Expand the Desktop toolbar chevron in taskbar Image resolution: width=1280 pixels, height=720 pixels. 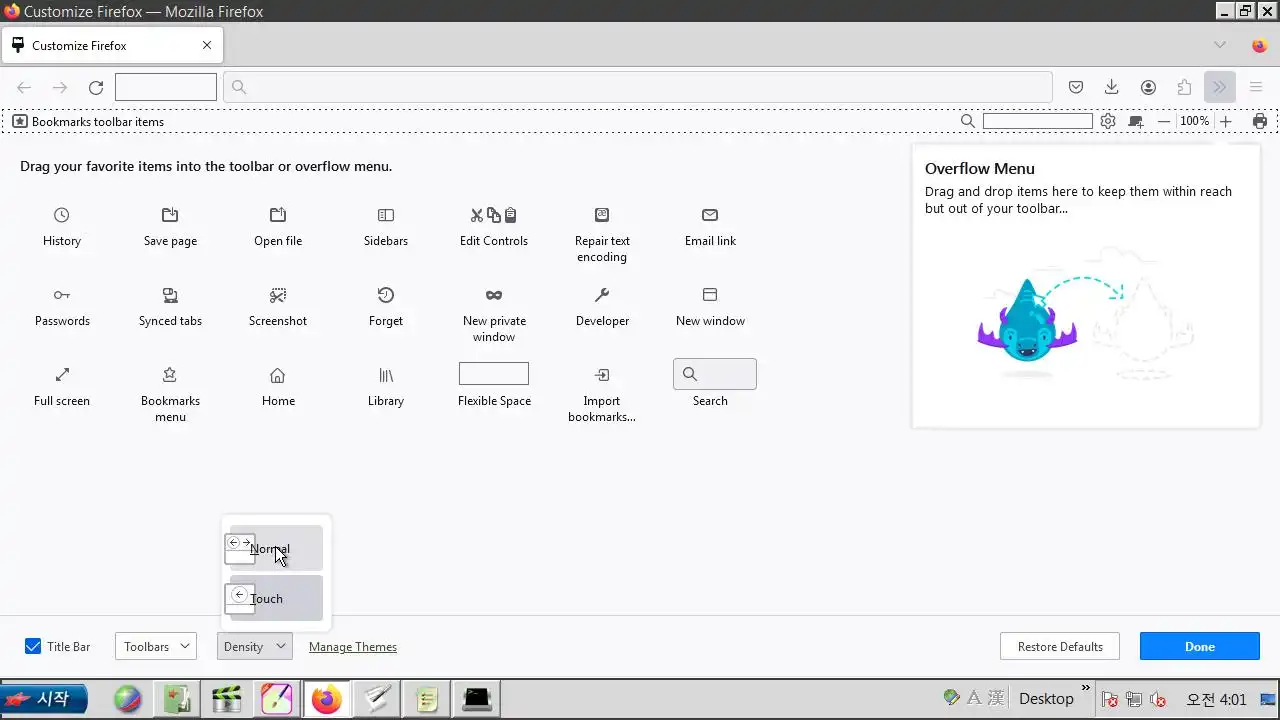[x=1086, y=688]
